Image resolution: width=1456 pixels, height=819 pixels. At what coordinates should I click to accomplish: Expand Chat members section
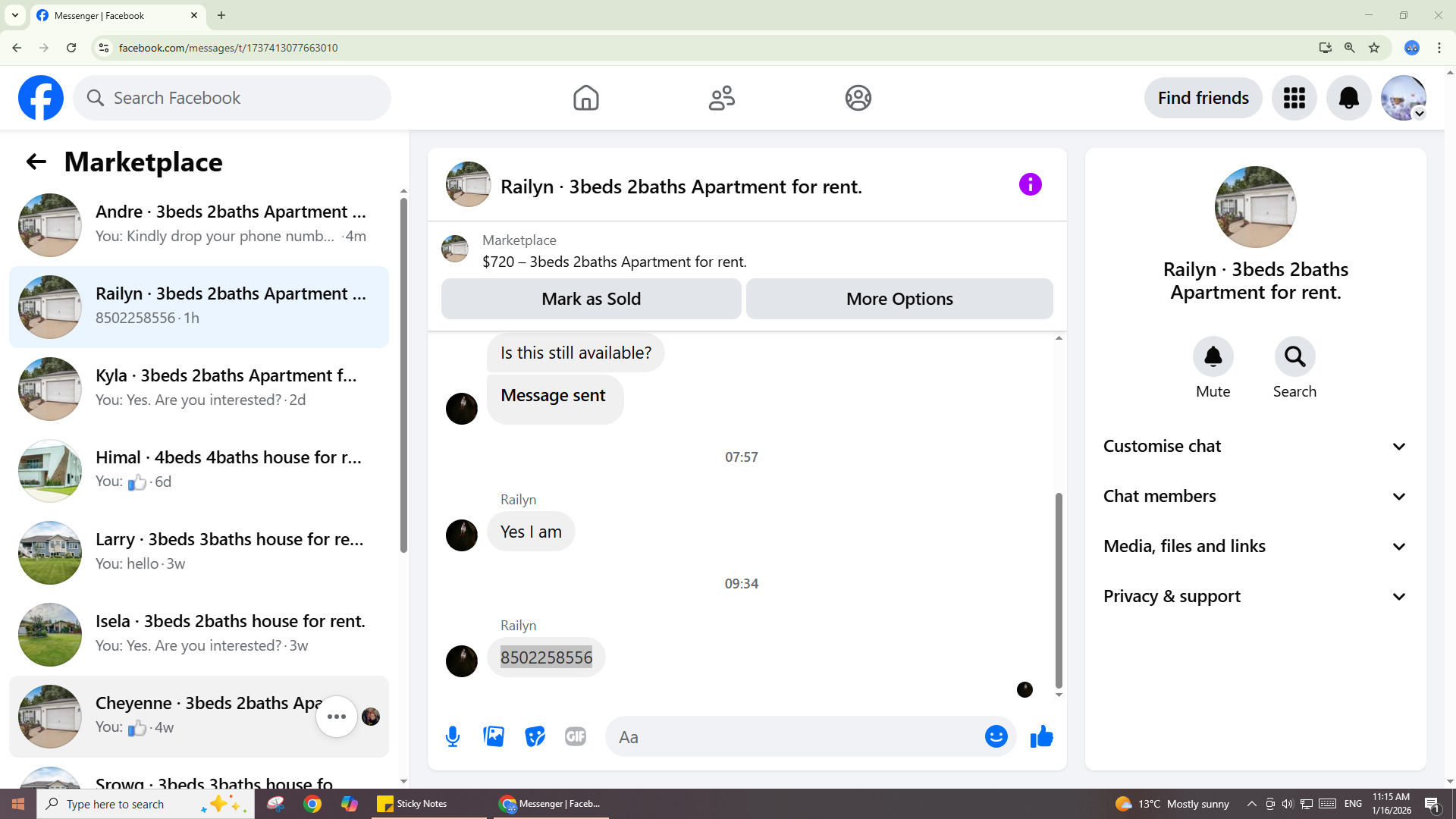click(1255, 497)
